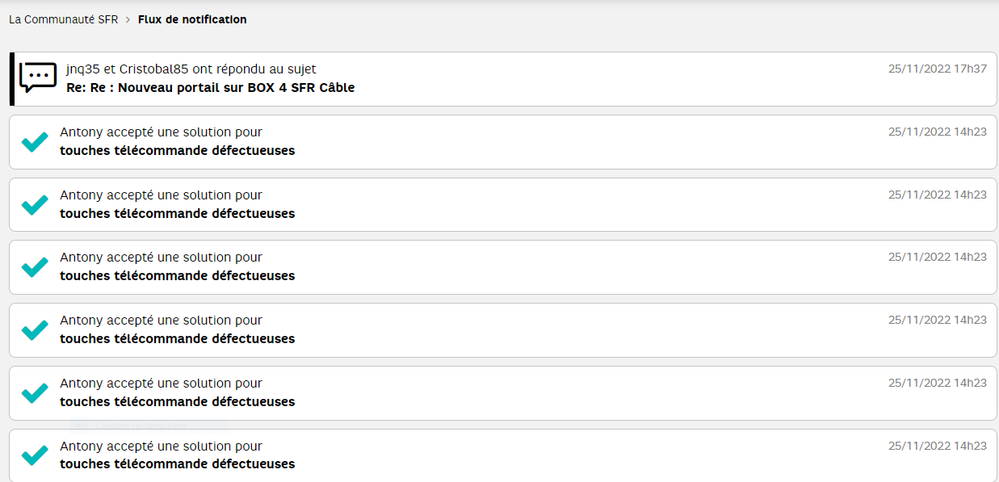
Task: Open the fifth "touches télécommande défectueuses" topic link
Action: point(177,401)
